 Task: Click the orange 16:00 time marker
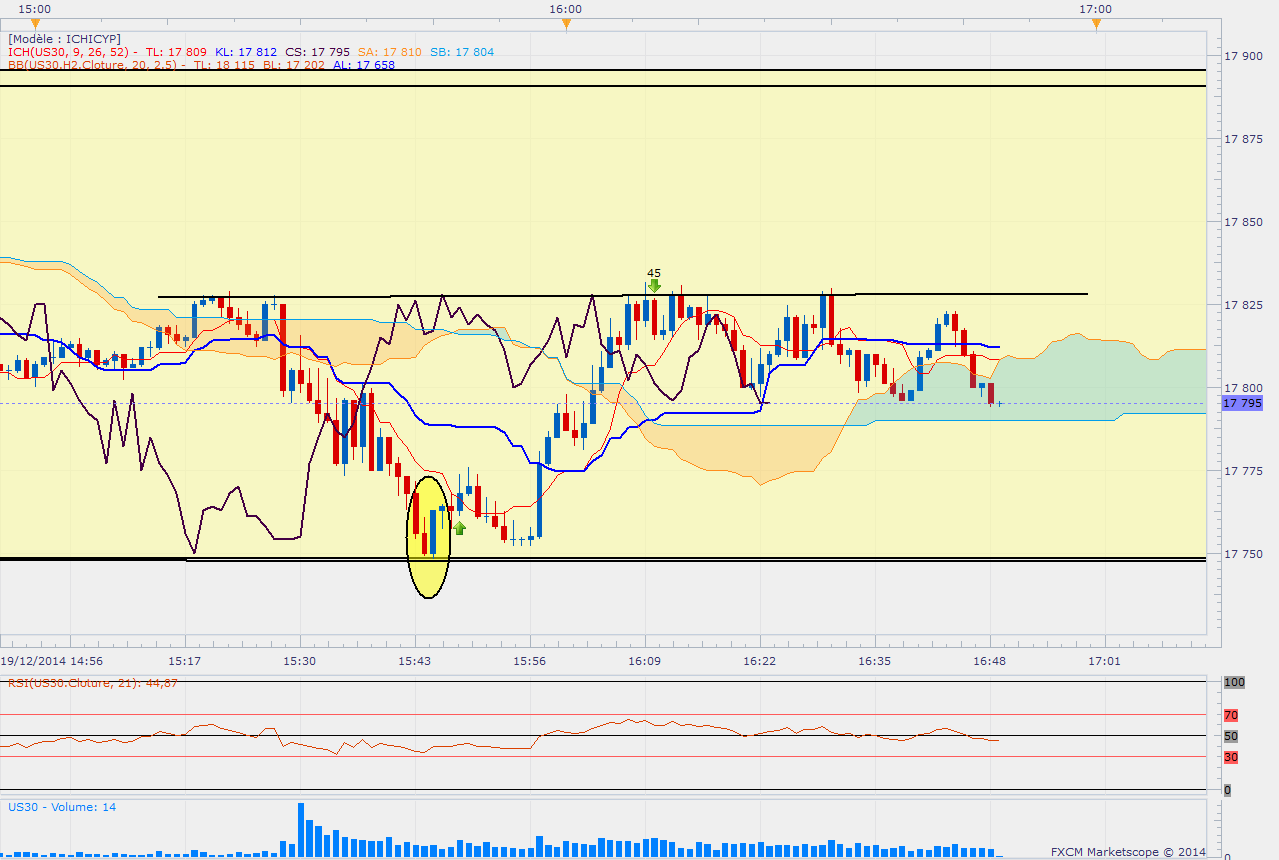tap(566, 25)
